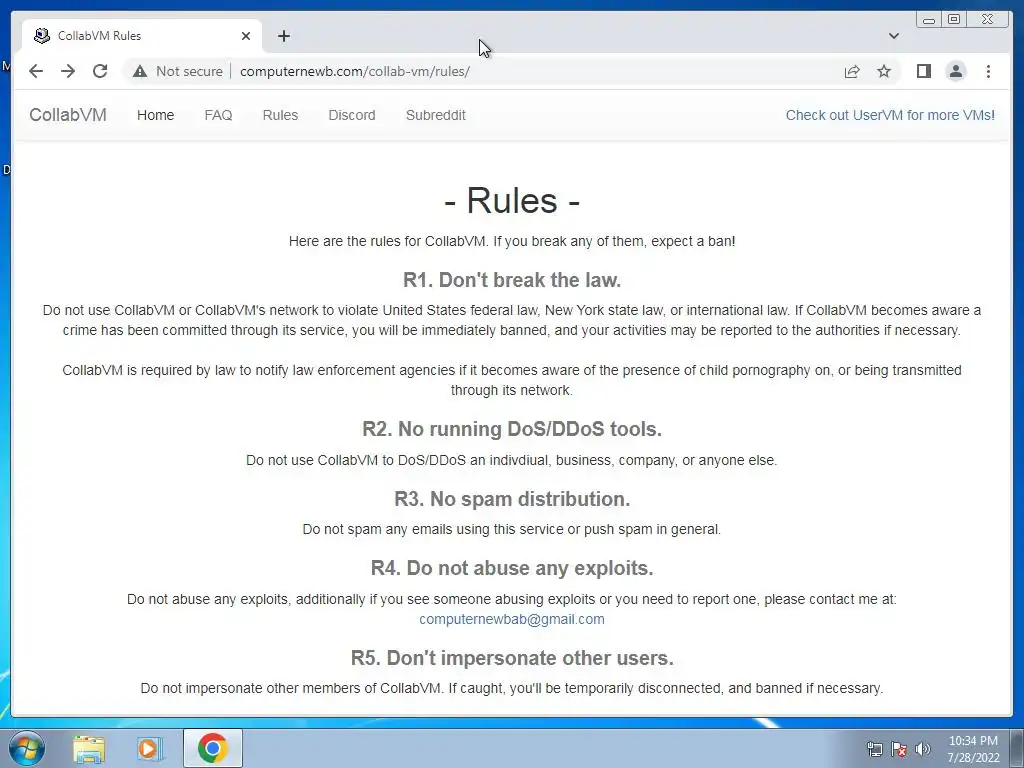Open the Chrome profile menu

(x=955, y=71)
